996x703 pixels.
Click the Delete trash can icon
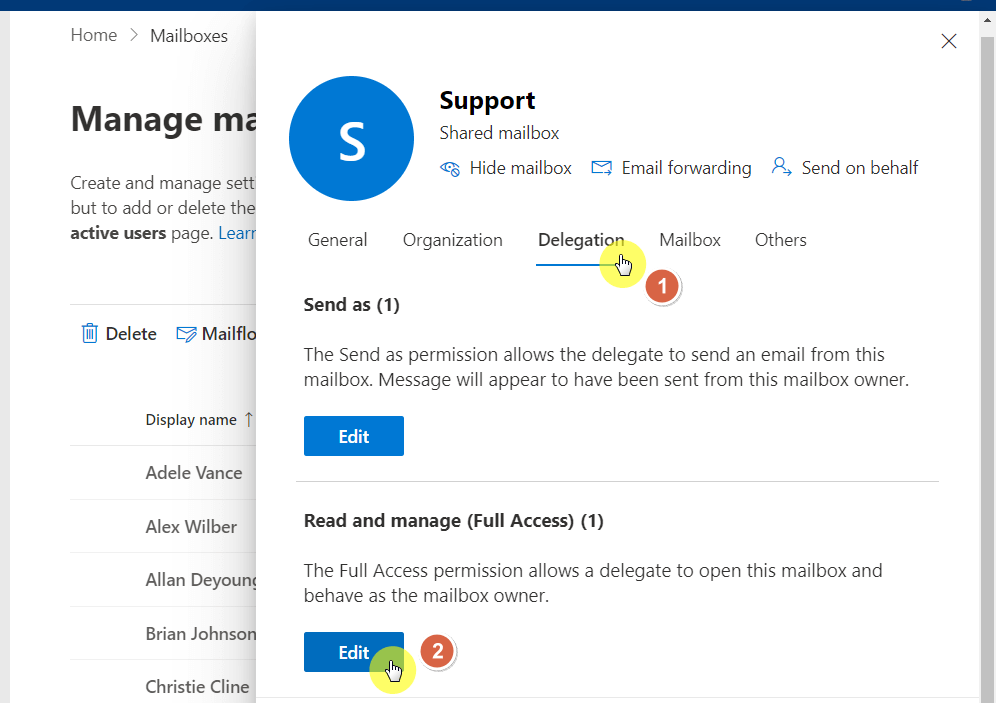[x=90, y=333]
